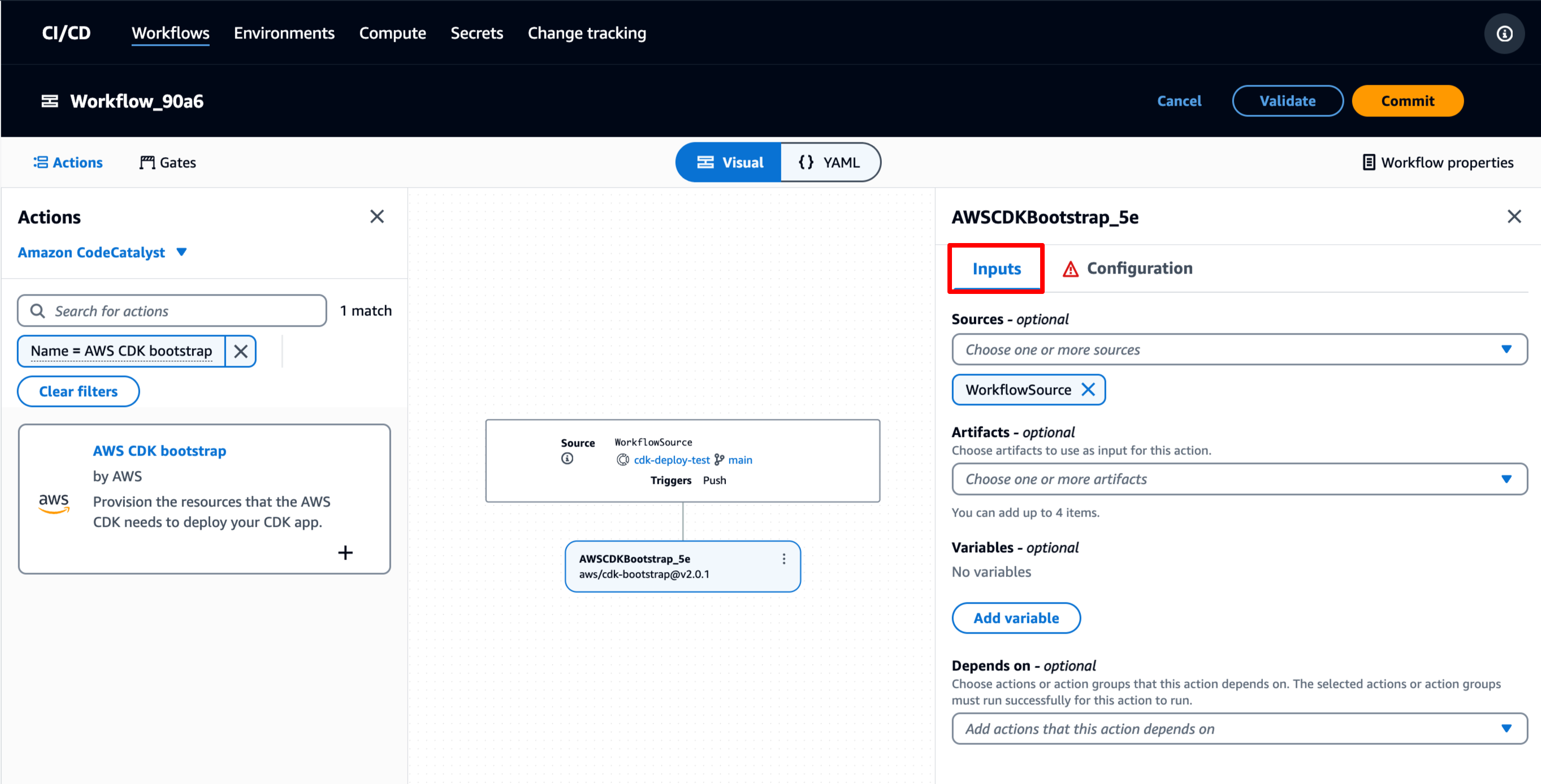The height and width of the screenshot is (784, 1541).
Task: Expand the Amazon CodeCatalyst catalog dropdown
Action: [x=102, y=252]
